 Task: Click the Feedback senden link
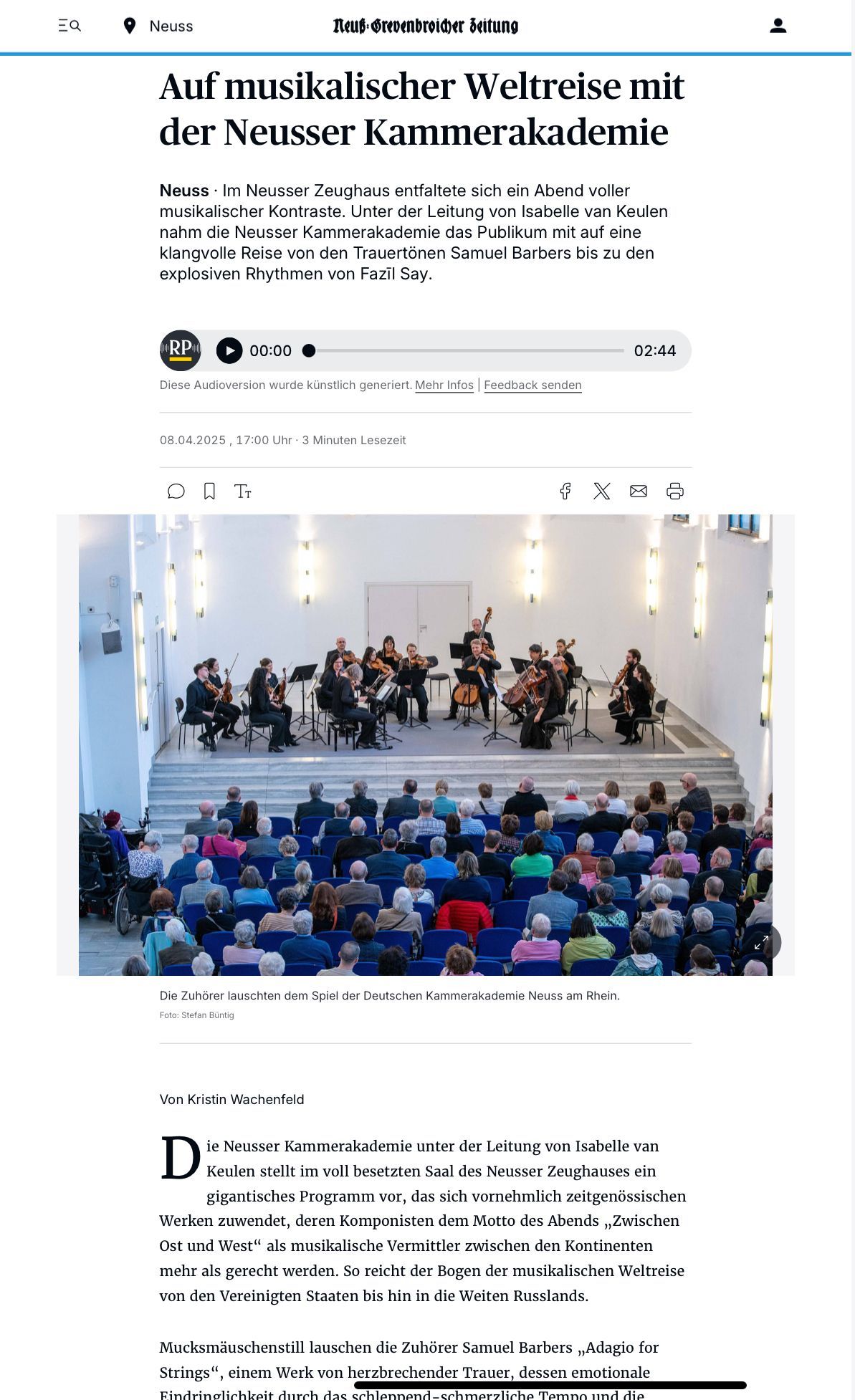point(532,385)
